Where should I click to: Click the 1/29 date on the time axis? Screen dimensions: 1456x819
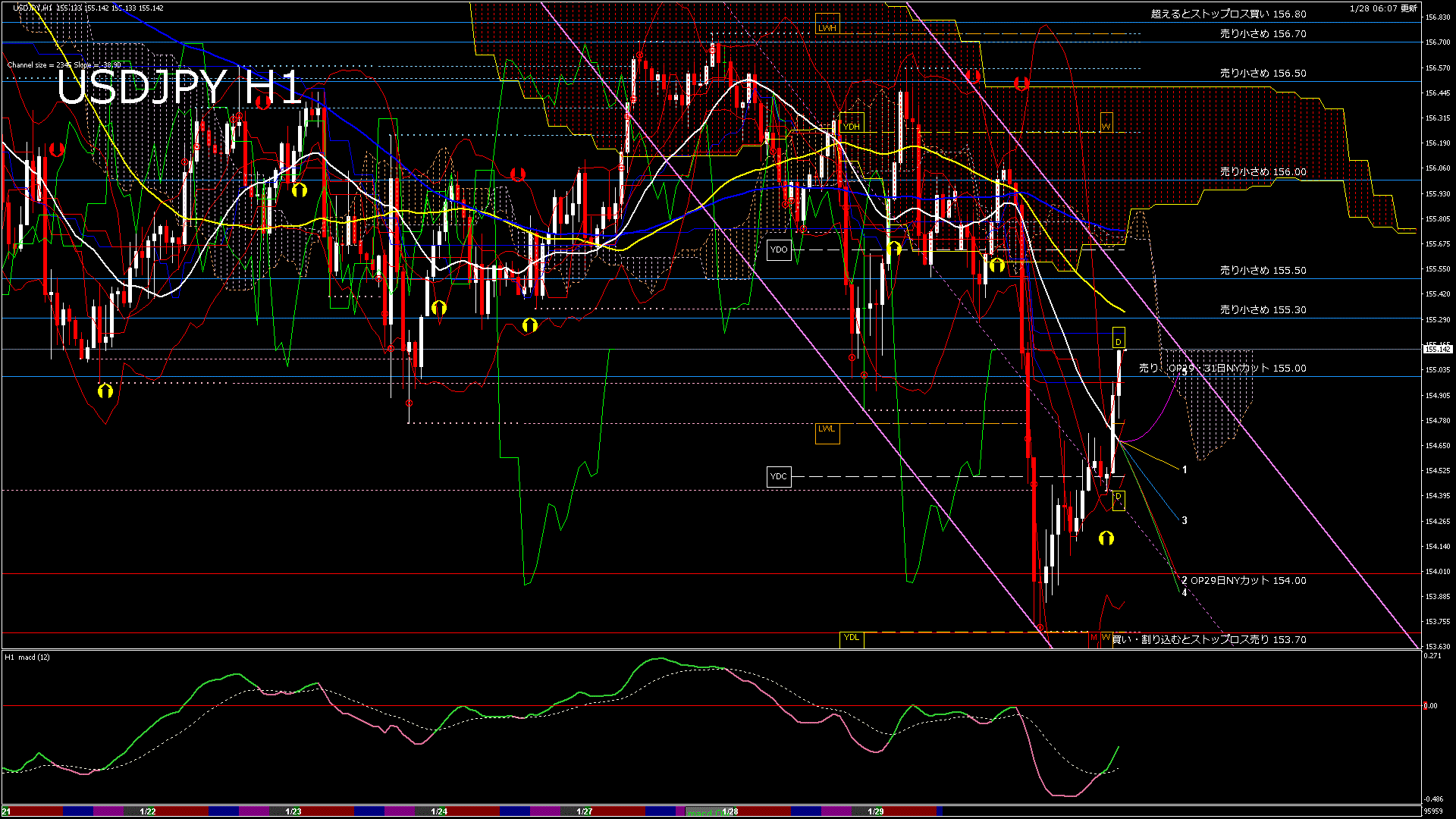tap(876, 811)
